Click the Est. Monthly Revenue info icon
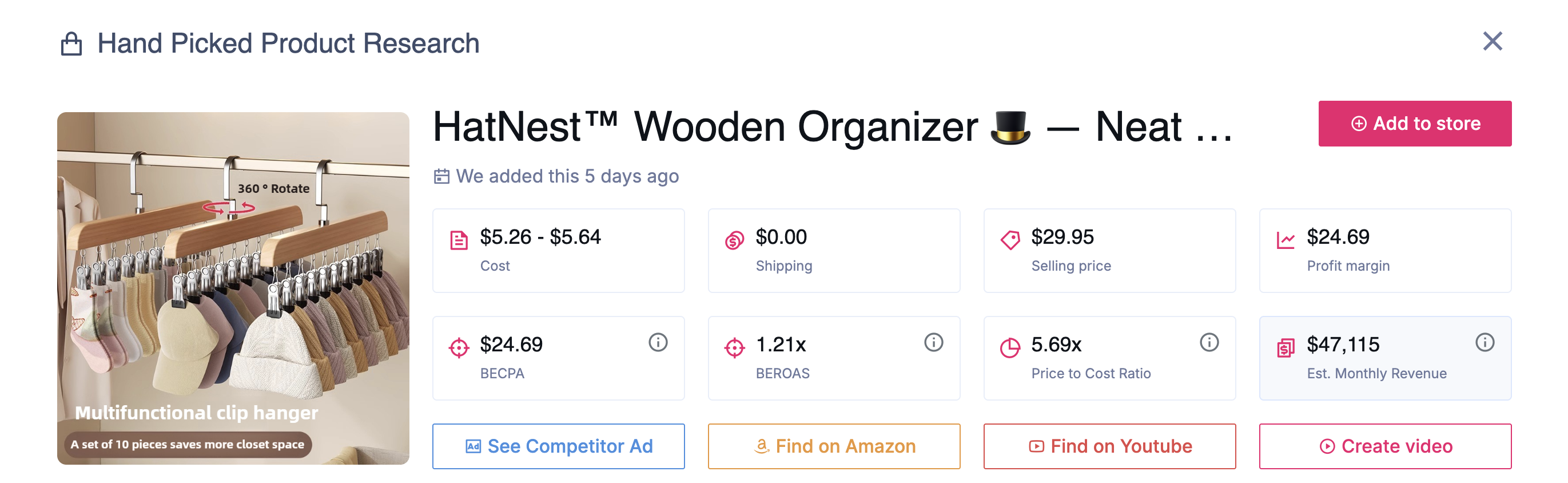1568x483 pixels. pos(1485,342)
